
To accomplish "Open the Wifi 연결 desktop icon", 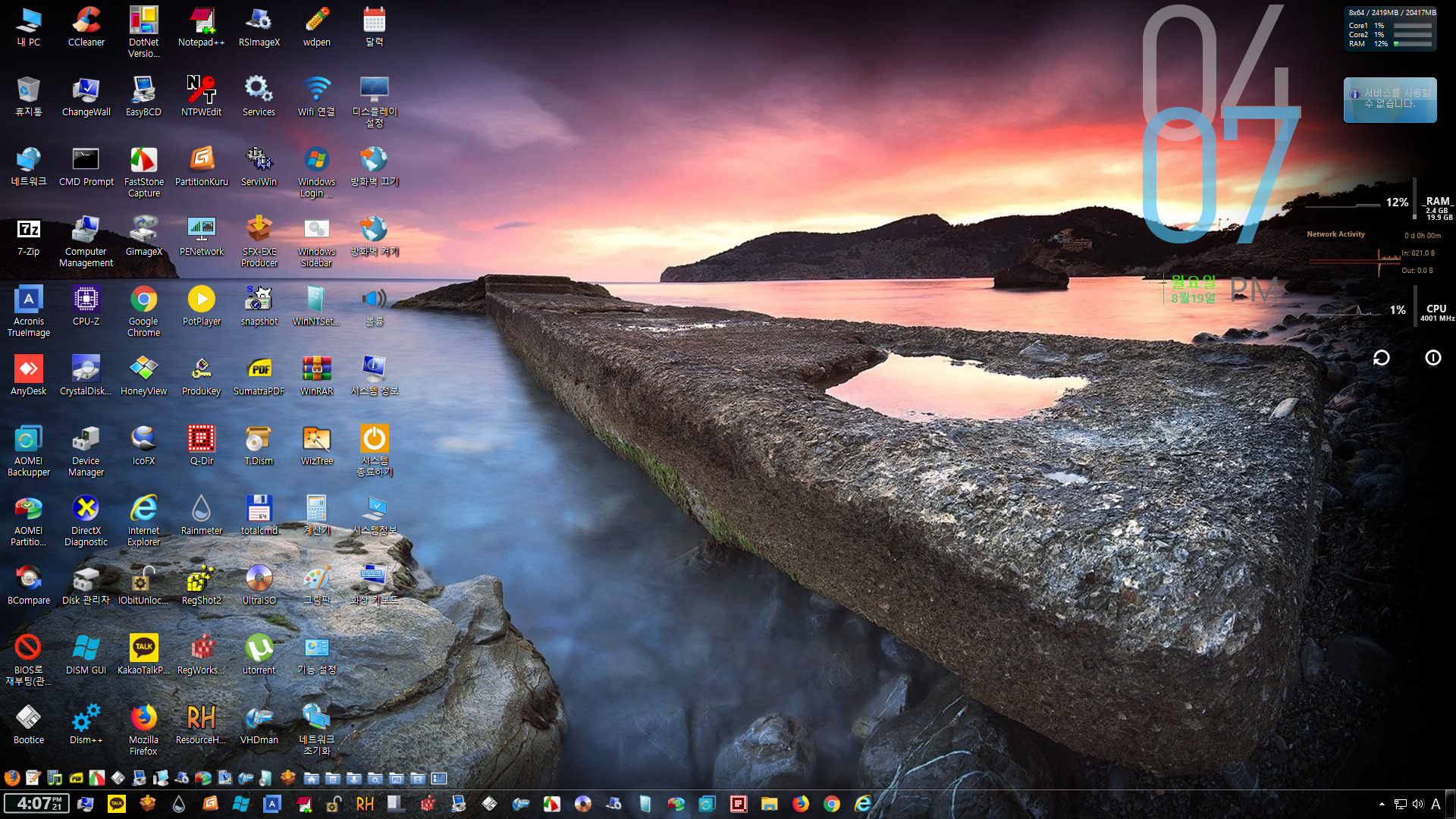I will (x=317, y=97).
